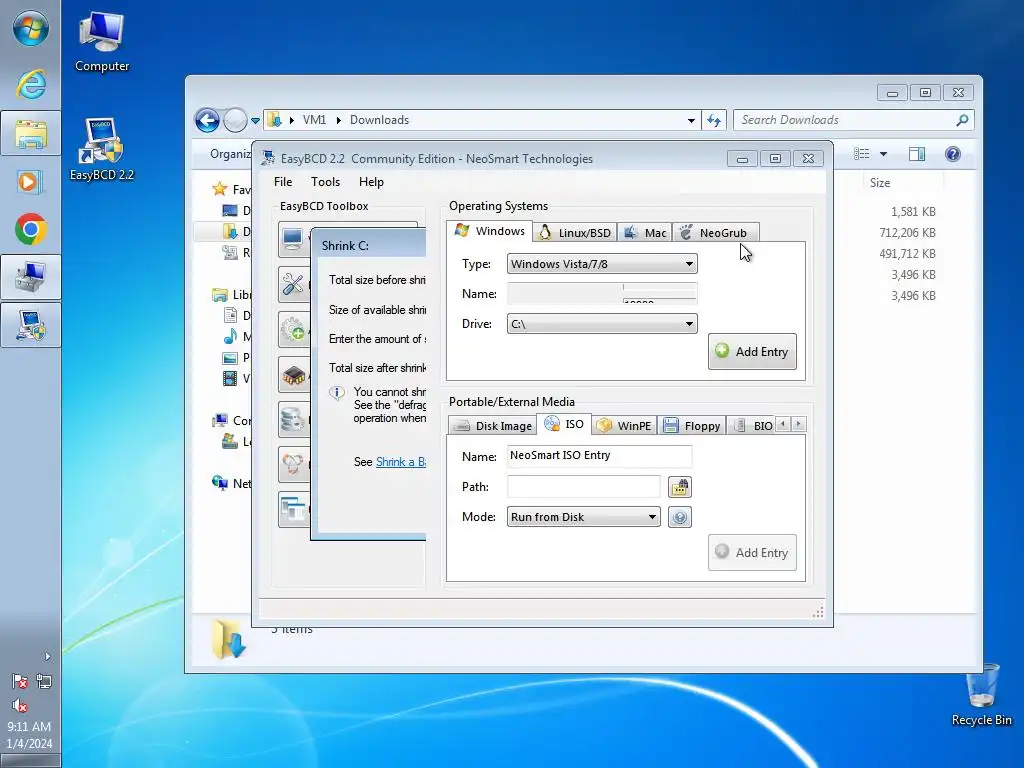
Task: Select file sized 491,712 KB
Action: coord(907,253)
